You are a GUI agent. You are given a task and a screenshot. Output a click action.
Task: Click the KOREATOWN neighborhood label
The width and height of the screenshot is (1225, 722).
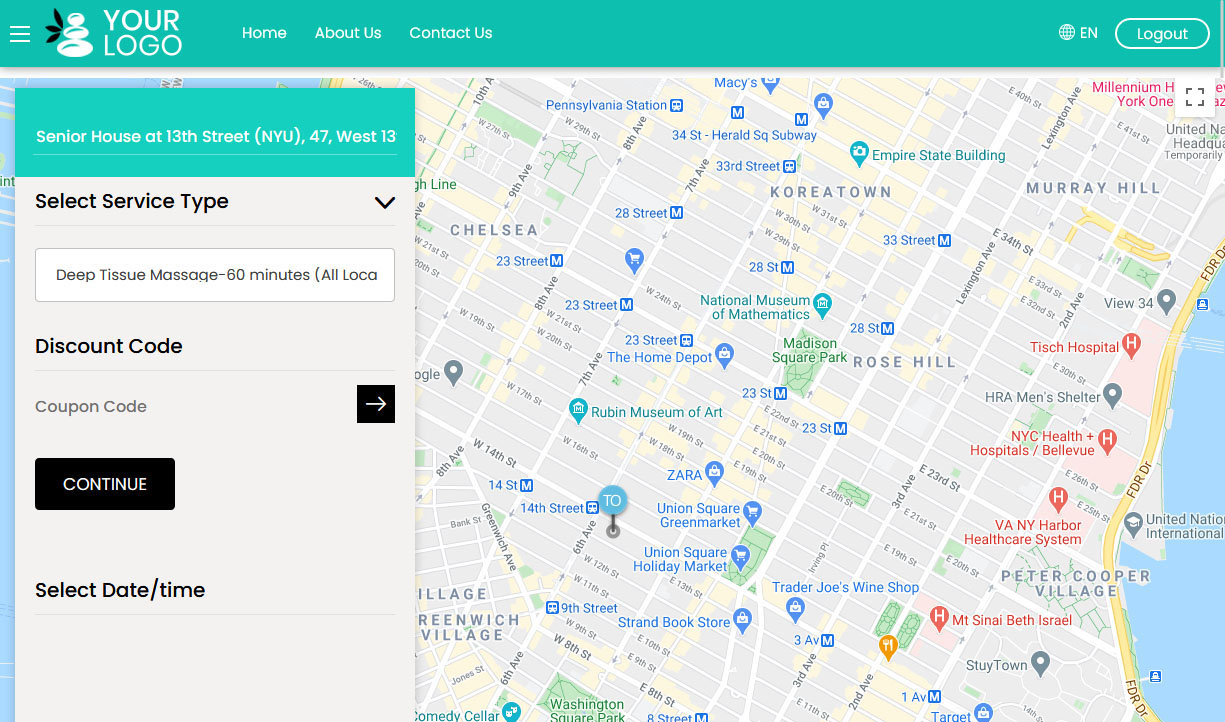(830, 191)
